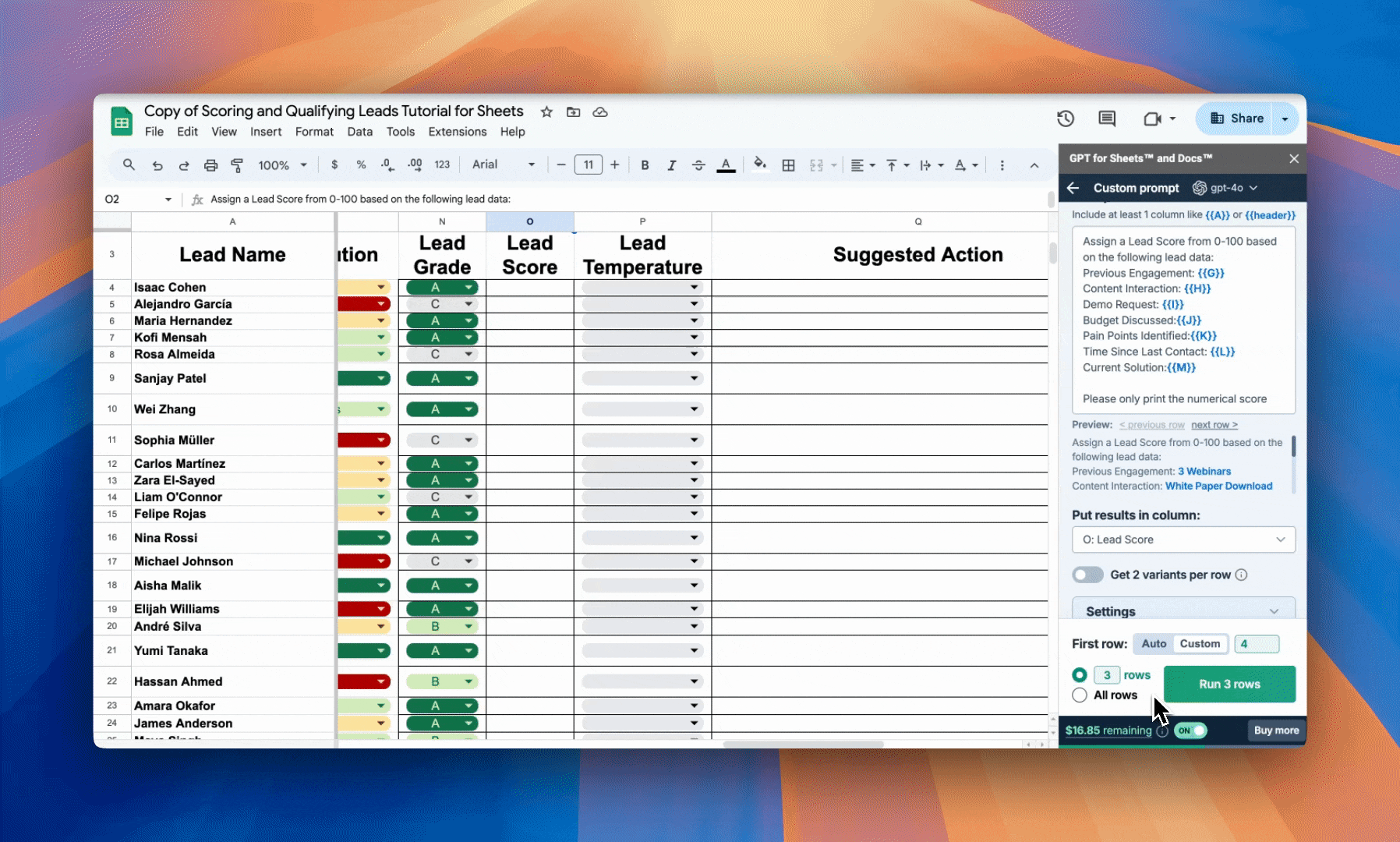Screen dimensions: 1400x842
Task: Click the Move to folder icon
Action: point(573,111)
